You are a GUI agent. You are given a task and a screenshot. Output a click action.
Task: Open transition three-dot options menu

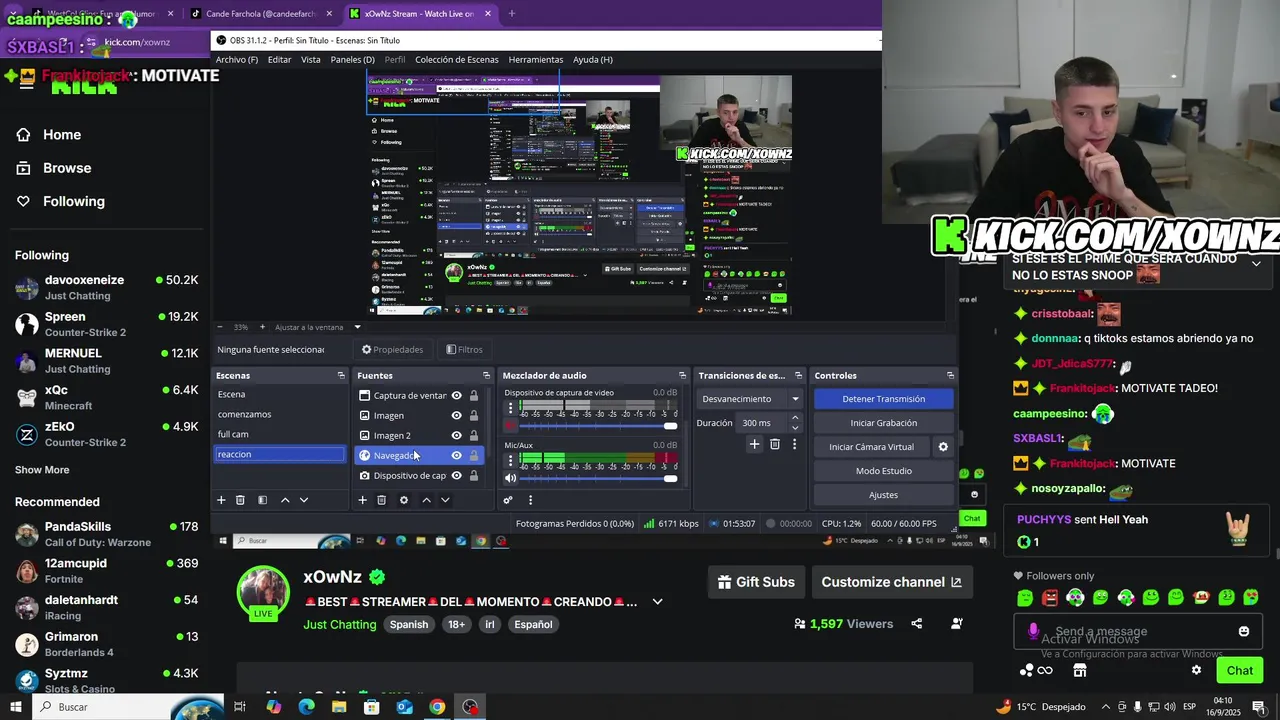pyautogui.click(x=795, y=444)
